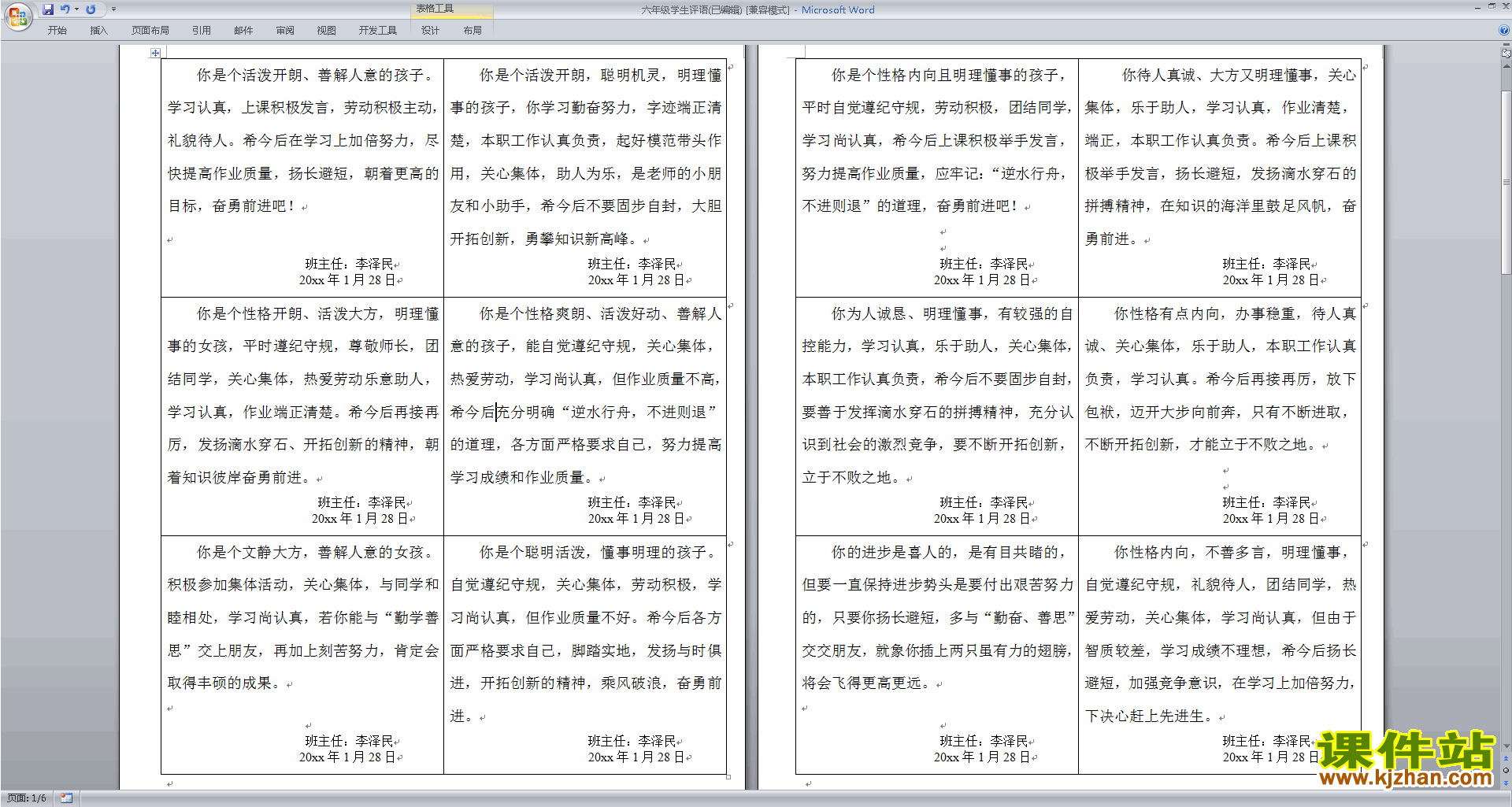1512x807 pixels.
Task: Switch to the 视图 tab
Action: click(x=327, y=30)
